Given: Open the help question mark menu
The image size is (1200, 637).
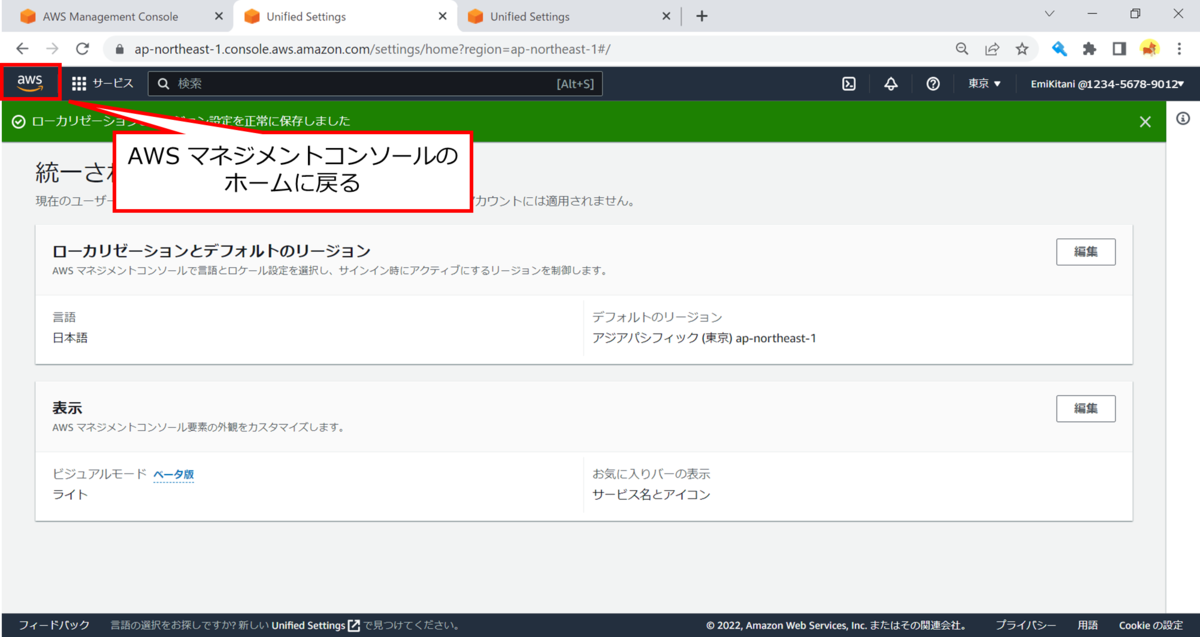Looking at the screenshot, I should pyautogui.click(x=933, y=84).
